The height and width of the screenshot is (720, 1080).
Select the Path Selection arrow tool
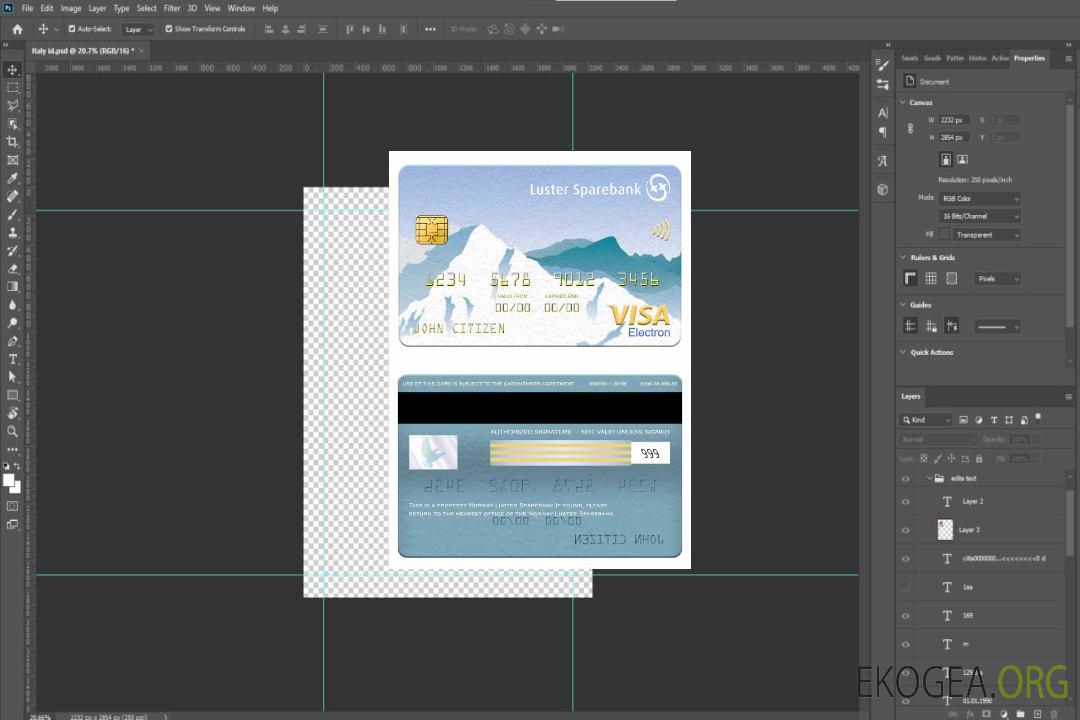(12, 377)
